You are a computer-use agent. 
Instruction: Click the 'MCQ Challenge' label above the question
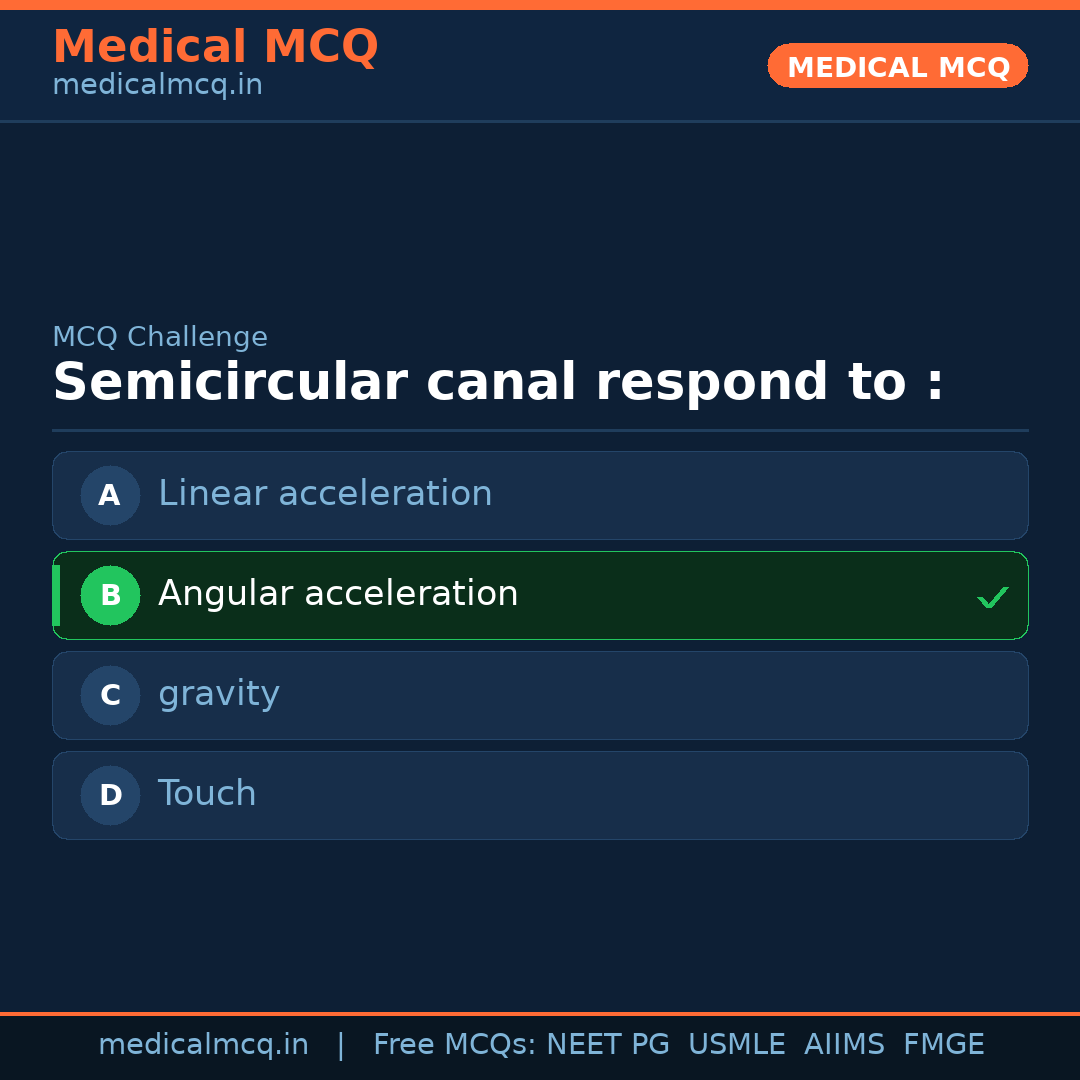coord(160,338)
